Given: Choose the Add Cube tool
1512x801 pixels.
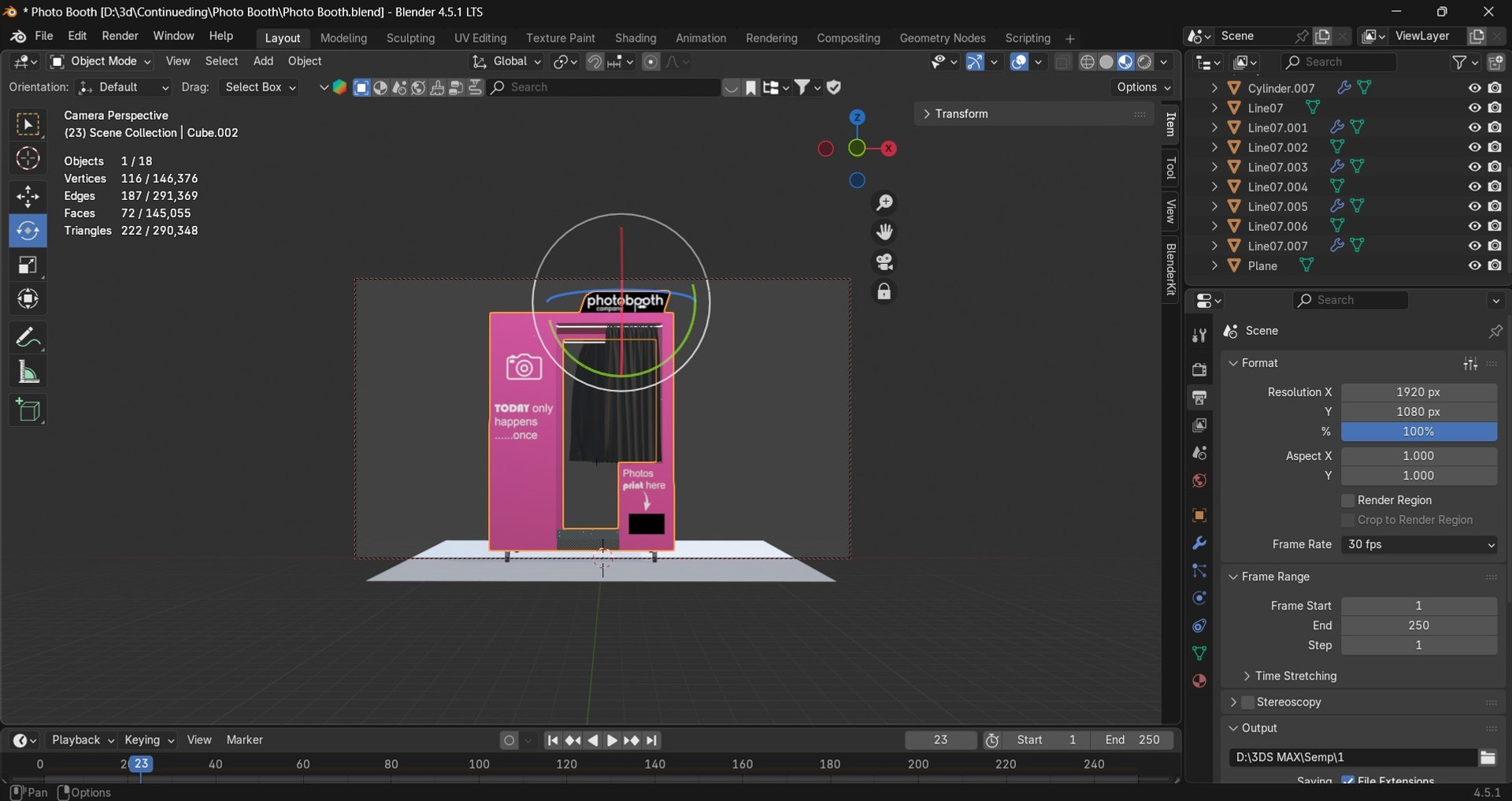Looking at the screenshot, I should (28, 410).
